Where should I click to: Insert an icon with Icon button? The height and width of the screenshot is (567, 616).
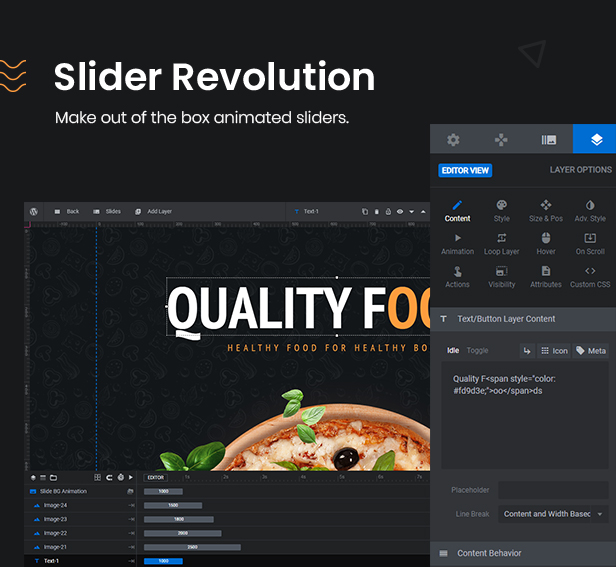[554, 350]
